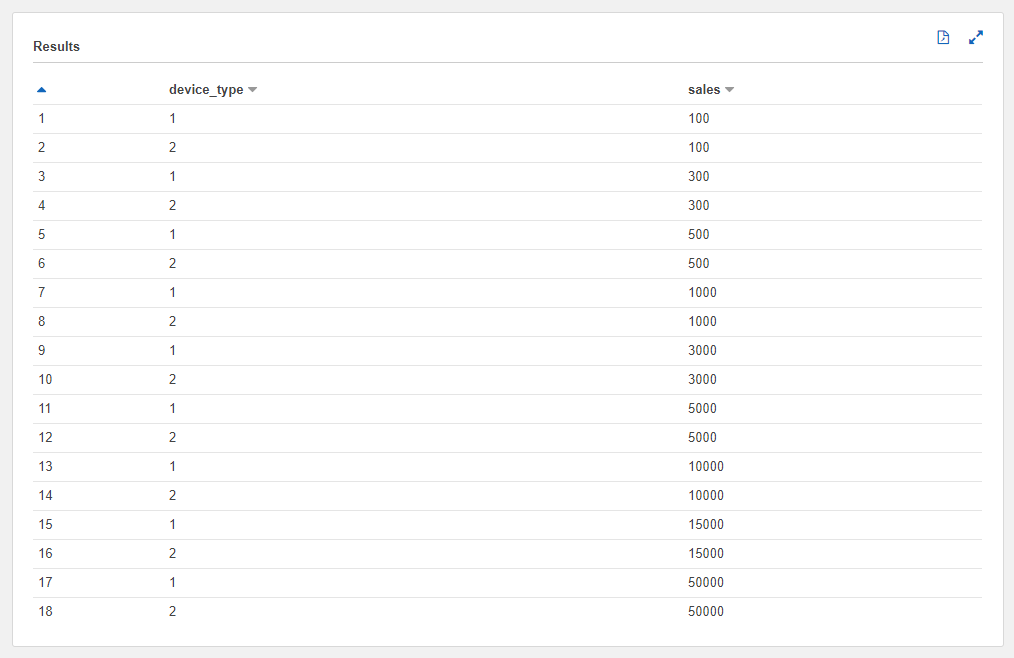
Task: Click device_type value 2 in row 2
Action: pyautogui.click(x=173, y=148)
